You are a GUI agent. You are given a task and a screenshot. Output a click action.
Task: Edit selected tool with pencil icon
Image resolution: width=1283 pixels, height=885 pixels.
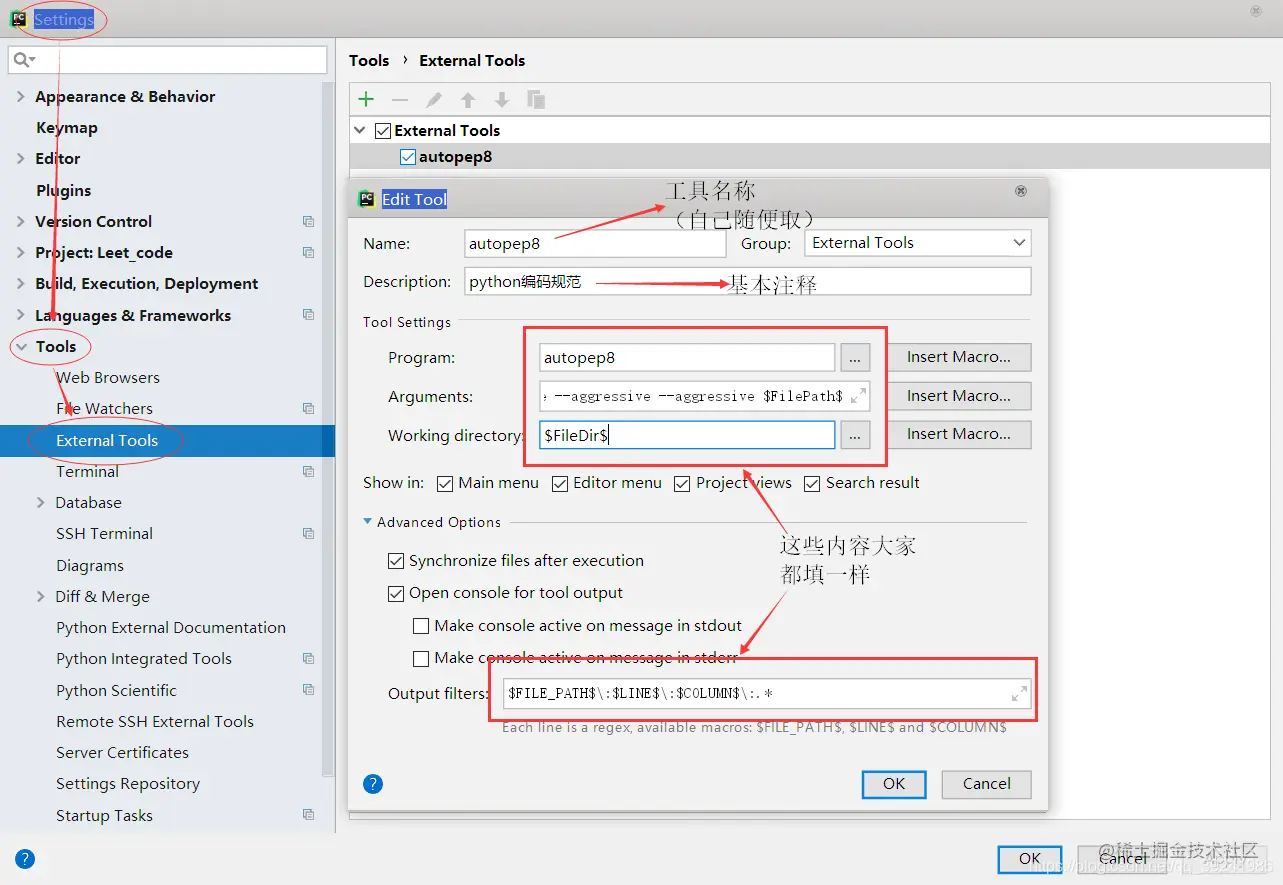pyautogui.click(x=434, y=99)
